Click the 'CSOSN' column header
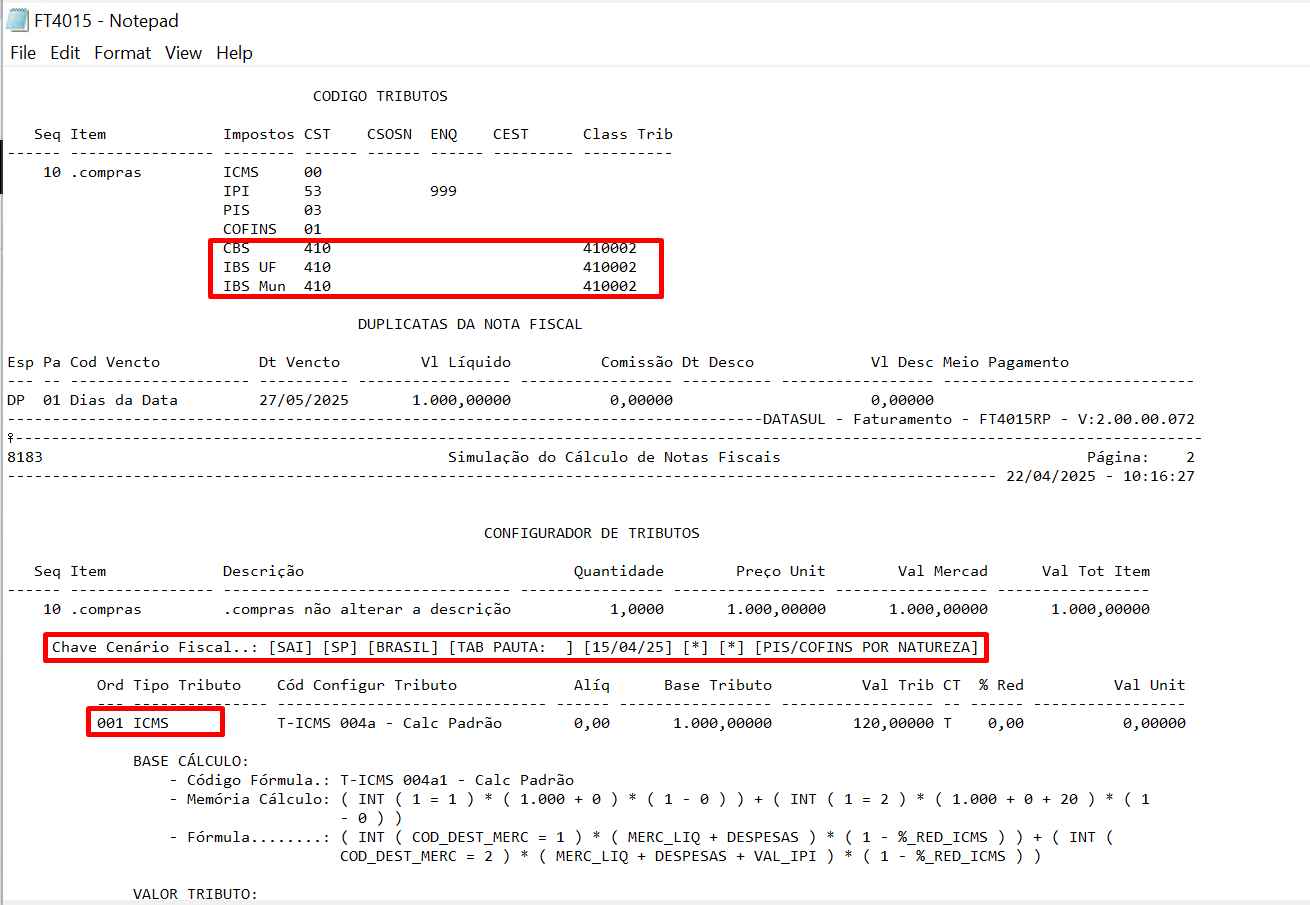The height and width of the screenshot is (905, 1310). point(389,134)
